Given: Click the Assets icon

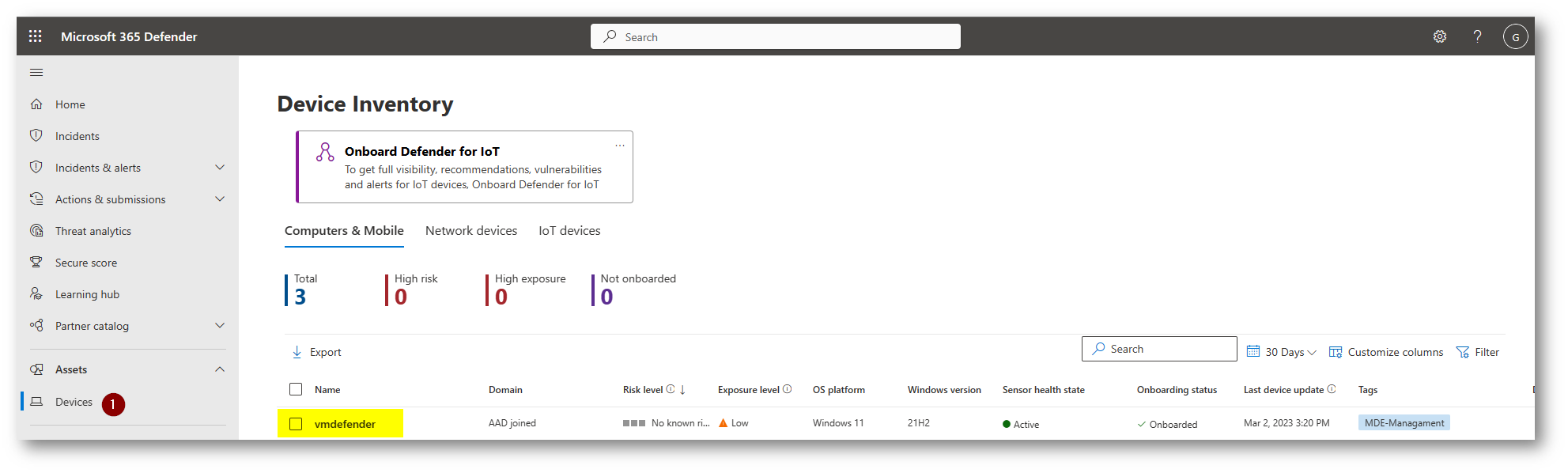Looking at the screenshot, I should pos(36,369).
